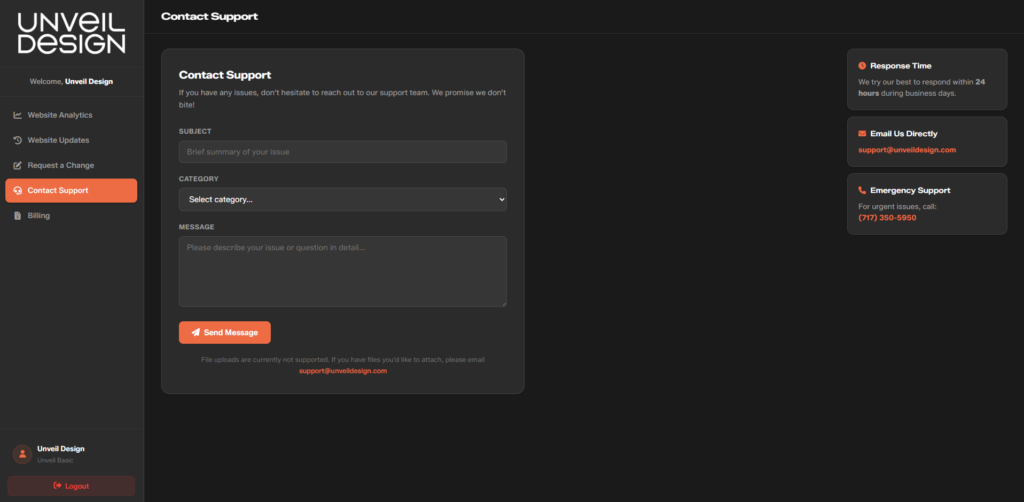This screenshot has height=502, width=1024.
Task: Click the logout arrow icon
Action: pos(57,486)
